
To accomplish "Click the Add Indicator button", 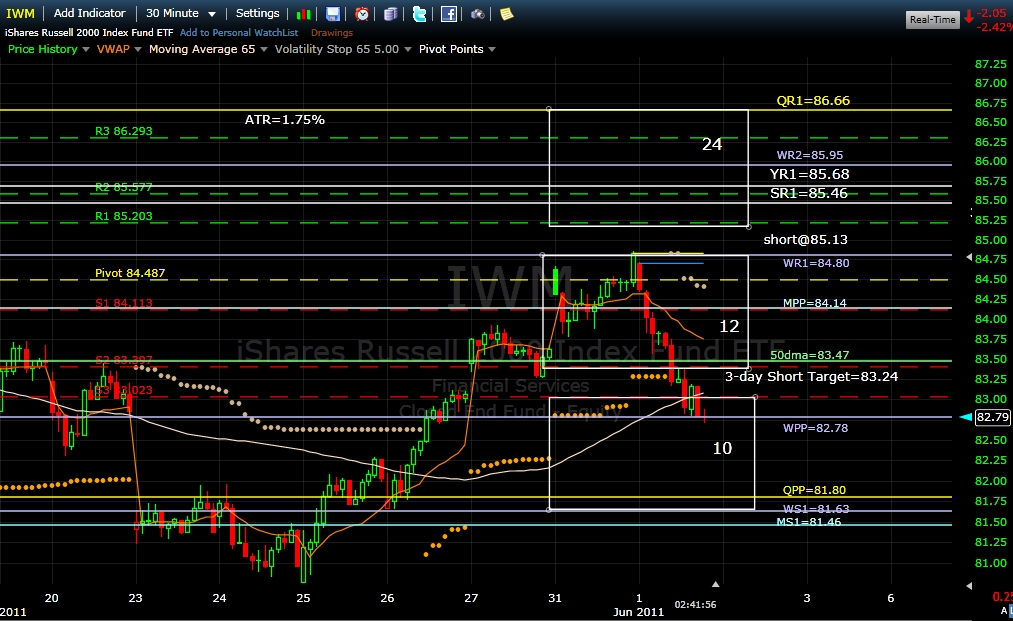I will coord(89,13).
